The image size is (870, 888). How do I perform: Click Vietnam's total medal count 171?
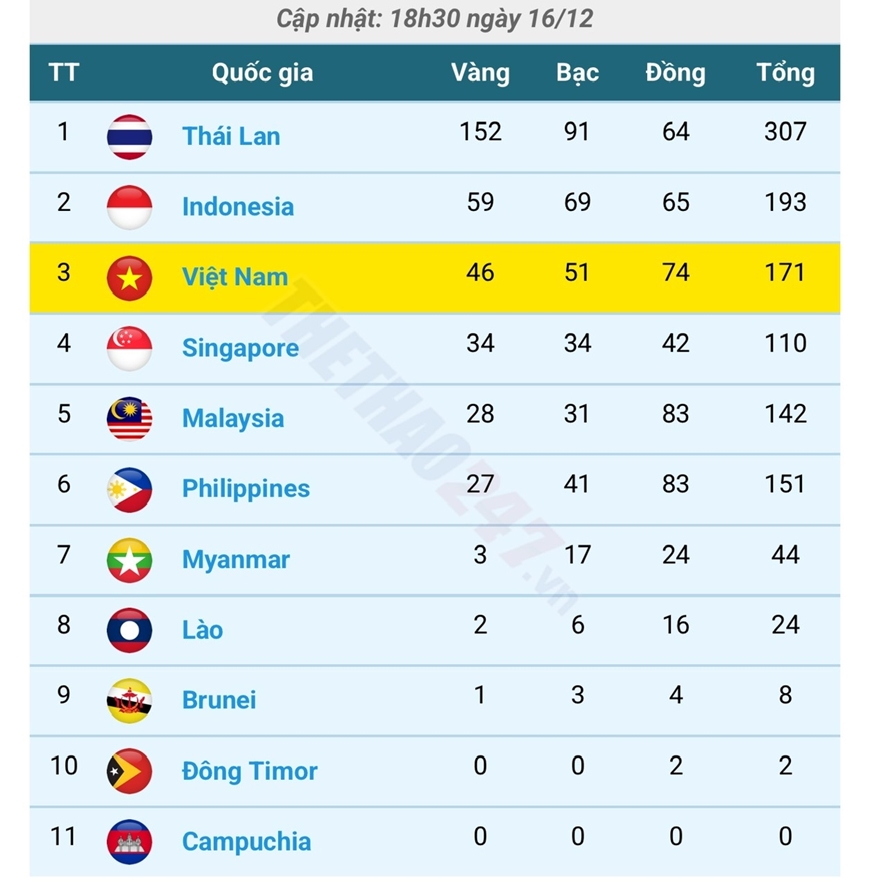(x=785, y=272)
